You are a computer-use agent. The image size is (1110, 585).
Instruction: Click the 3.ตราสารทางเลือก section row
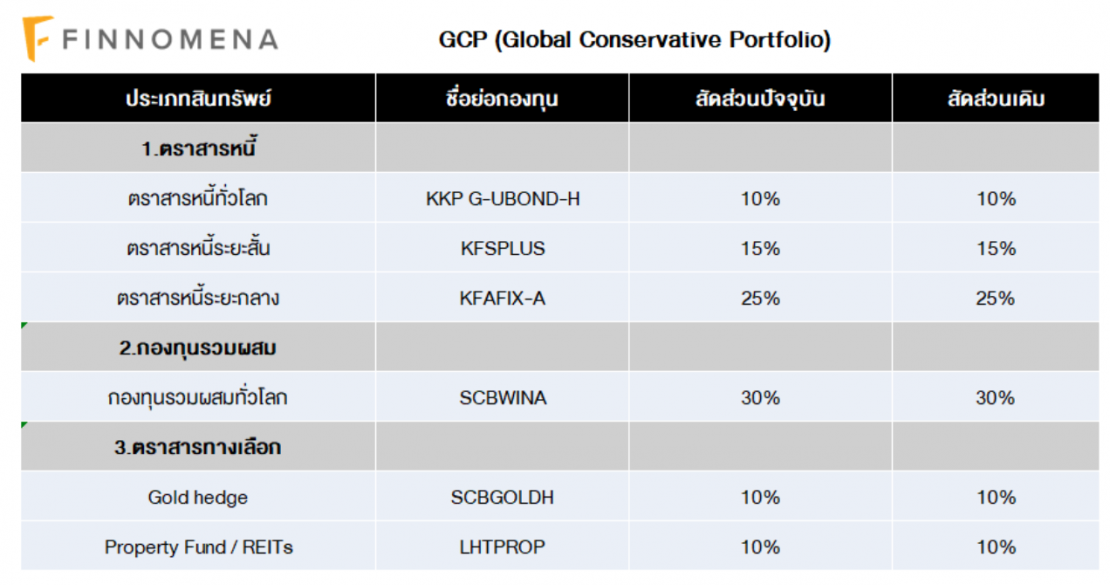[x=198, y=447]
